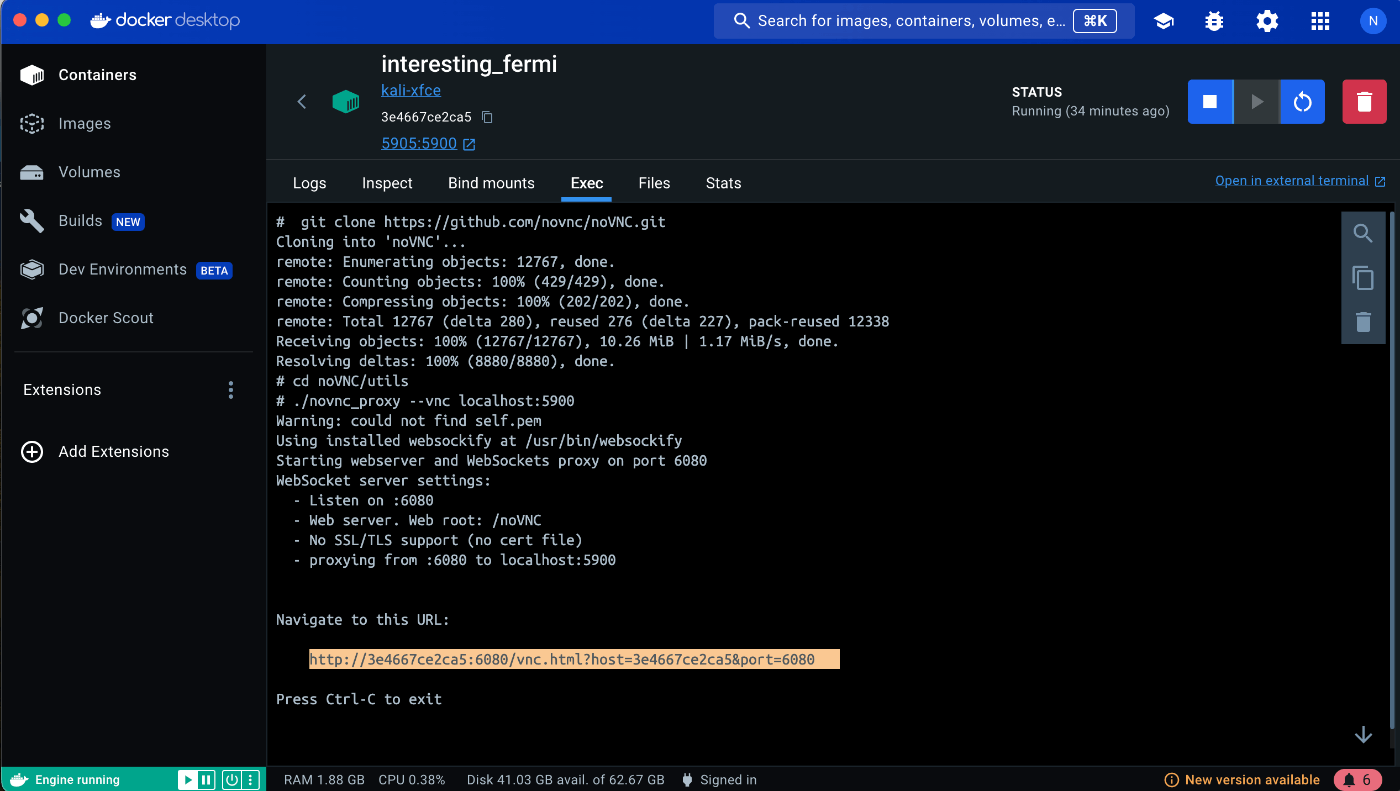
Task: Click RAM 1.88 GB in status bar
Action: pos(324,780)
